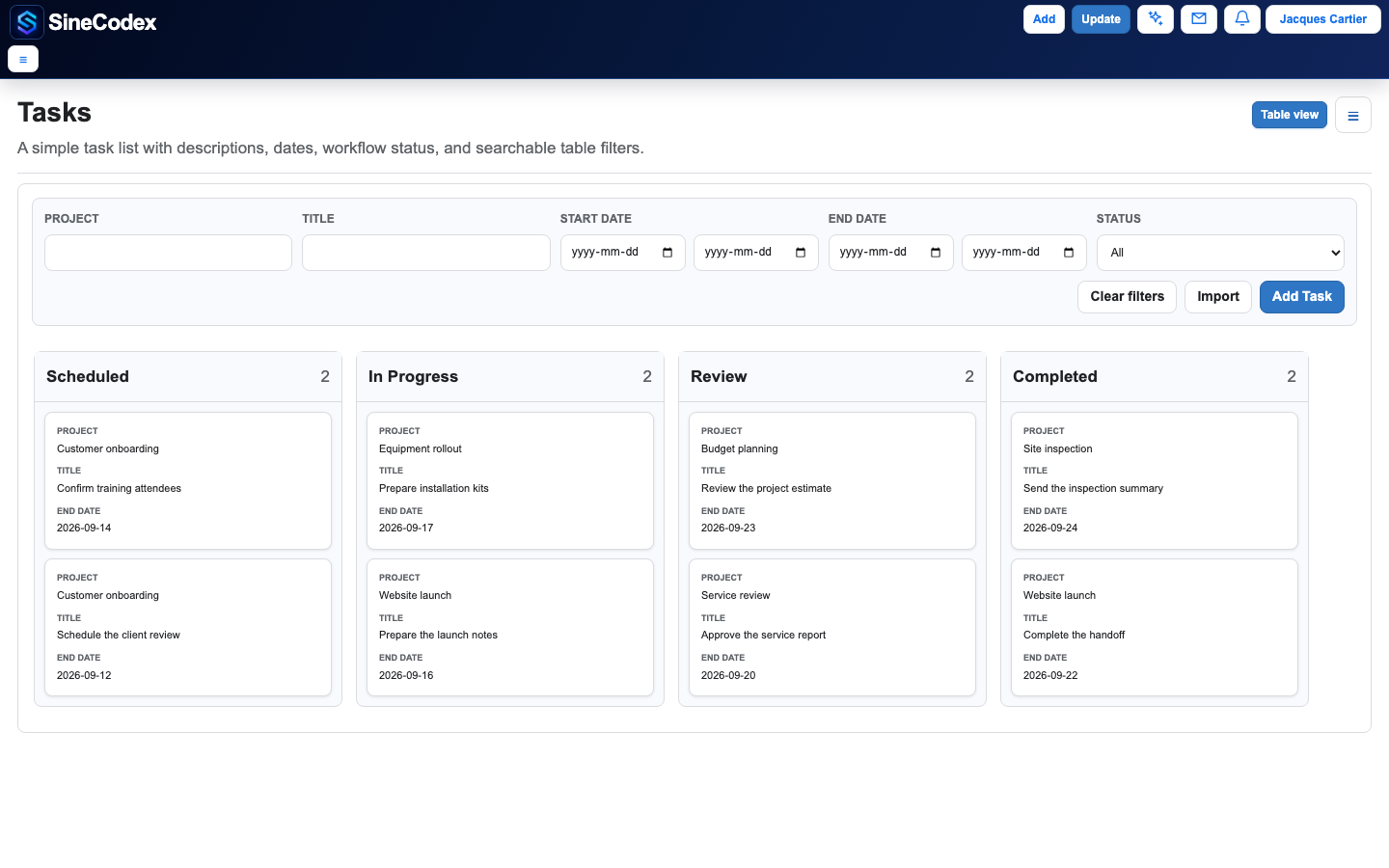Screen dimensions: 1389x868
Task: Click the Add button in header
Action: [x=1044, y=19]
